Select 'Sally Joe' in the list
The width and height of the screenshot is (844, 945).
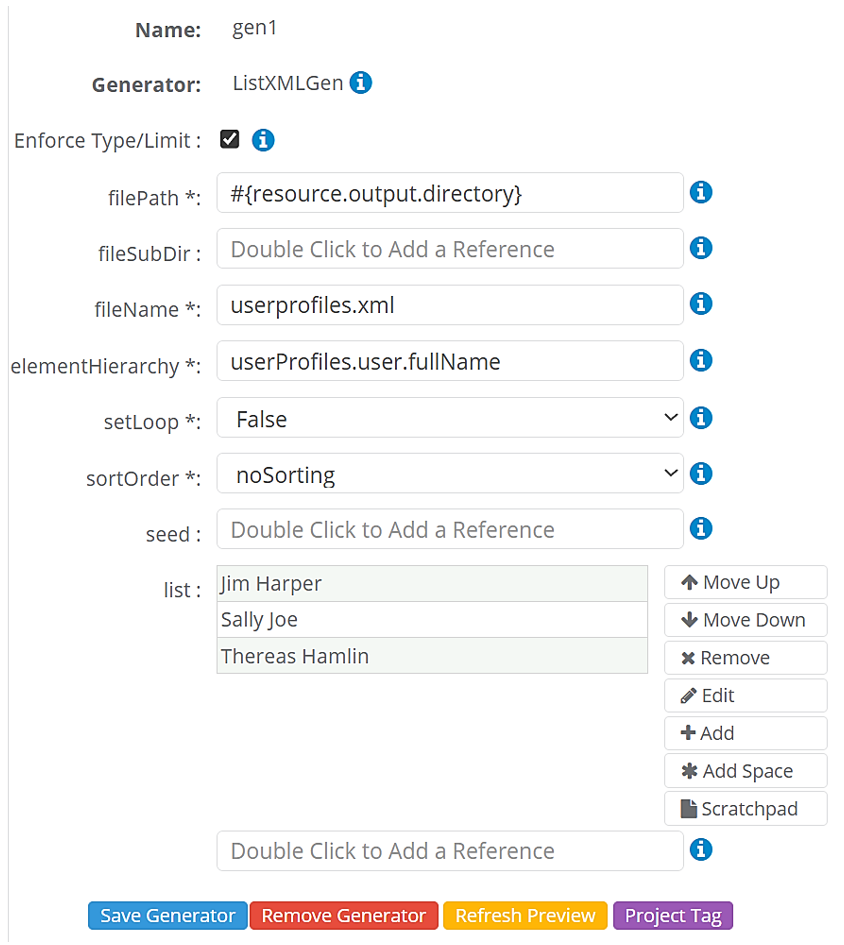tap(432, 620)
